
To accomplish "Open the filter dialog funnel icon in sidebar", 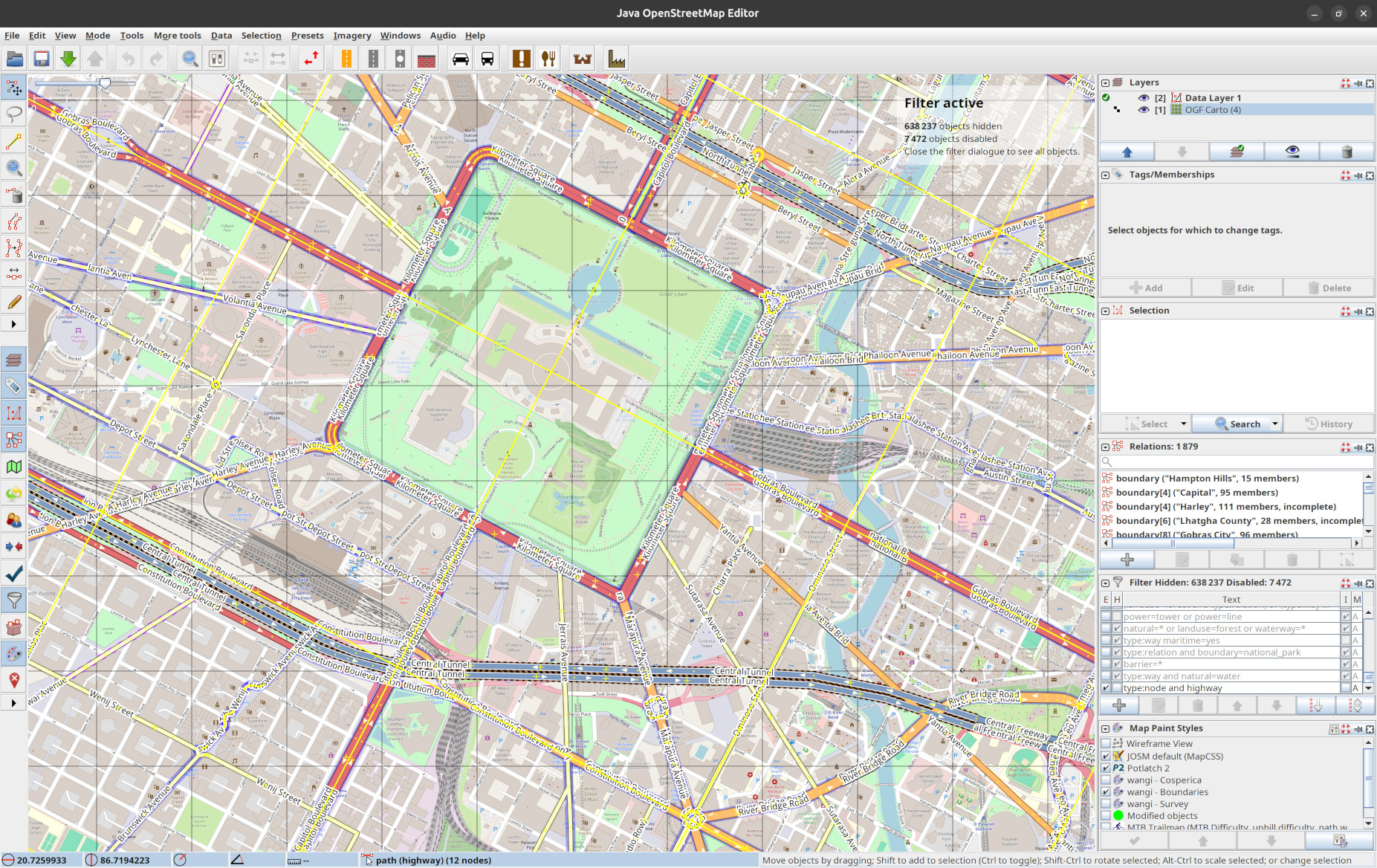I will 13,600.
